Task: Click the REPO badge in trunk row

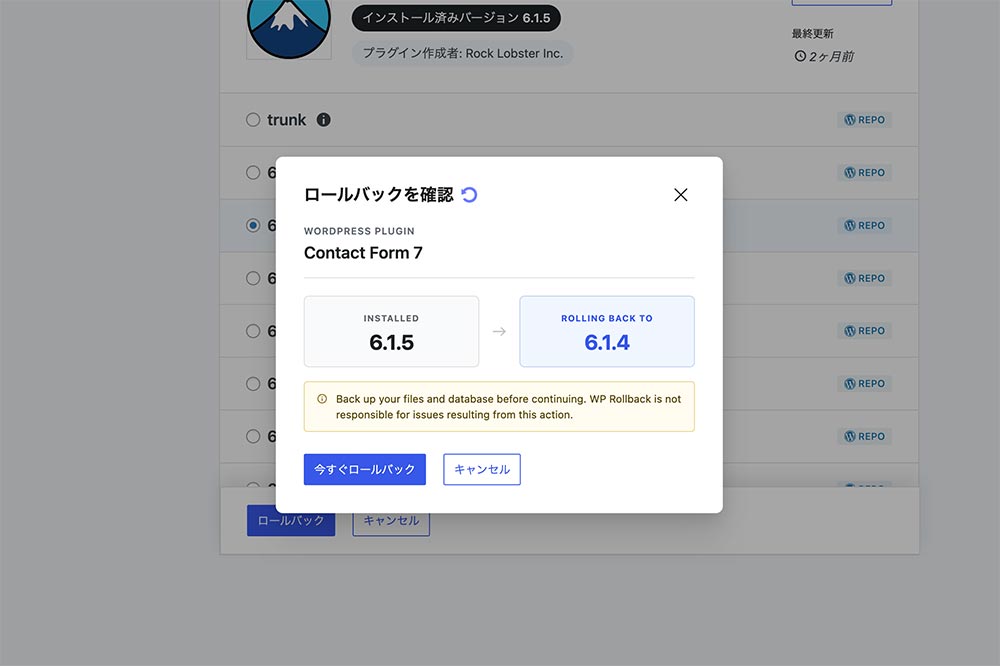Action: (864, 120)
